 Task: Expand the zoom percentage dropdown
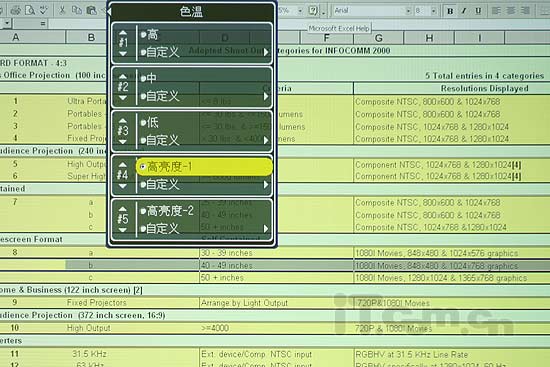pos(300,11)
